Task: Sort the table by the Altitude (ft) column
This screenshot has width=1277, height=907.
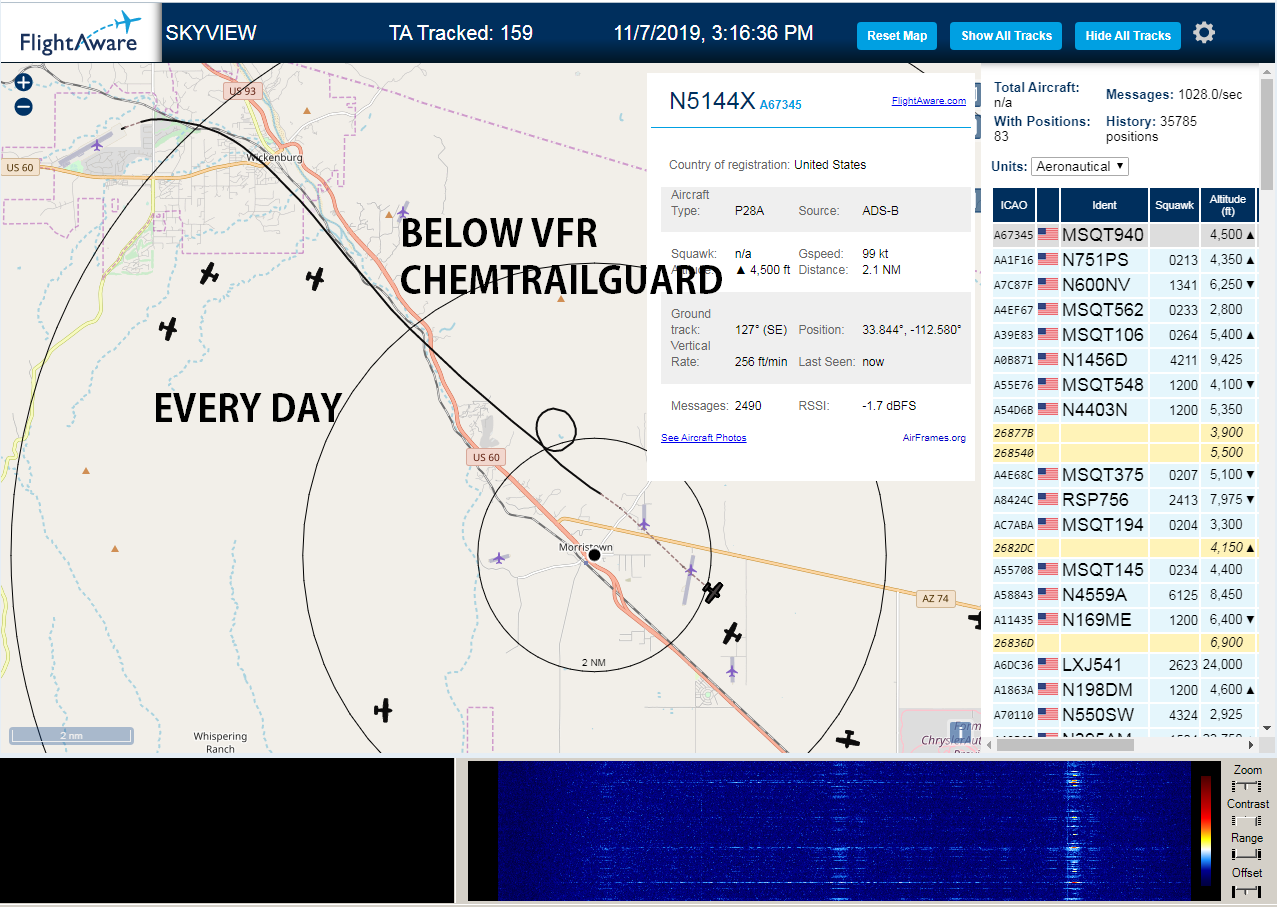Action: click(1227, 205)
